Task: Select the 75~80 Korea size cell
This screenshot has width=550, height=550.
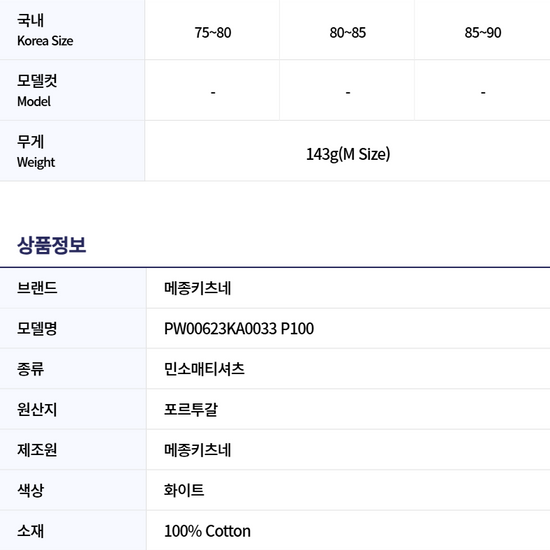Action: (212, 30)
